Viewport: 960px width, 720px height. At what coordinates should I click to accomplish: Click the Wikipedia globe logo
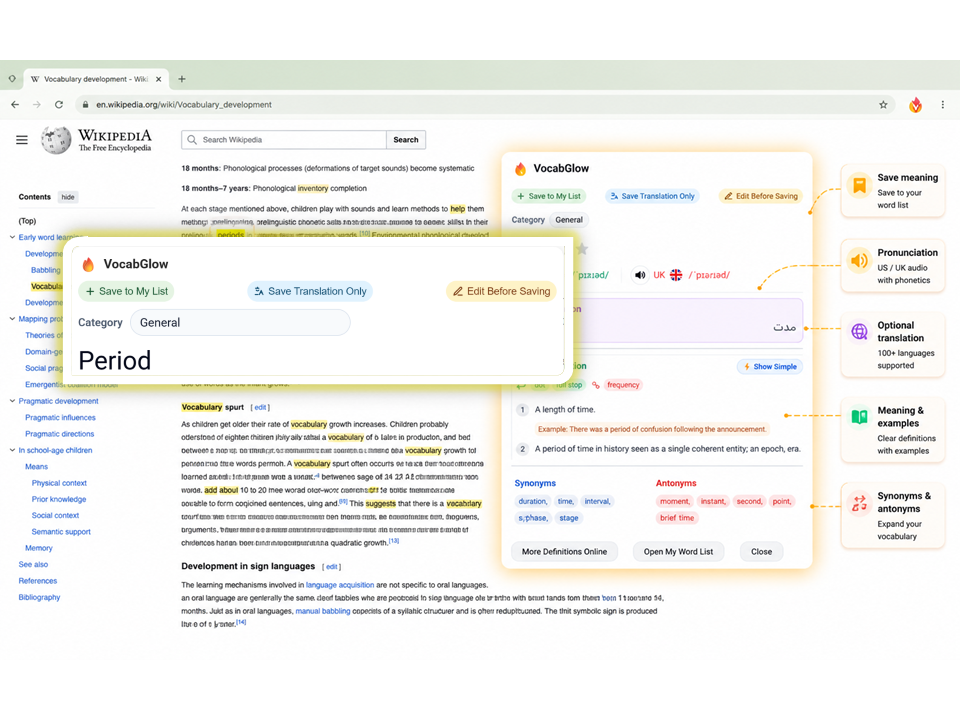tap(56, 140)
